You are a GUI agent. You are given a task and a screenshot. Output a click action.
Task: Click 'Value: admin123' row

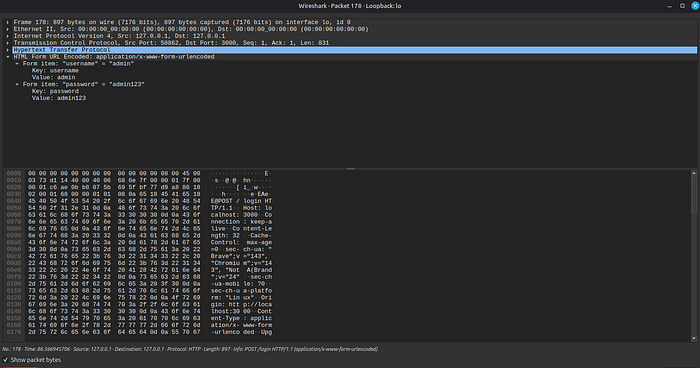[x=58, y=98]
